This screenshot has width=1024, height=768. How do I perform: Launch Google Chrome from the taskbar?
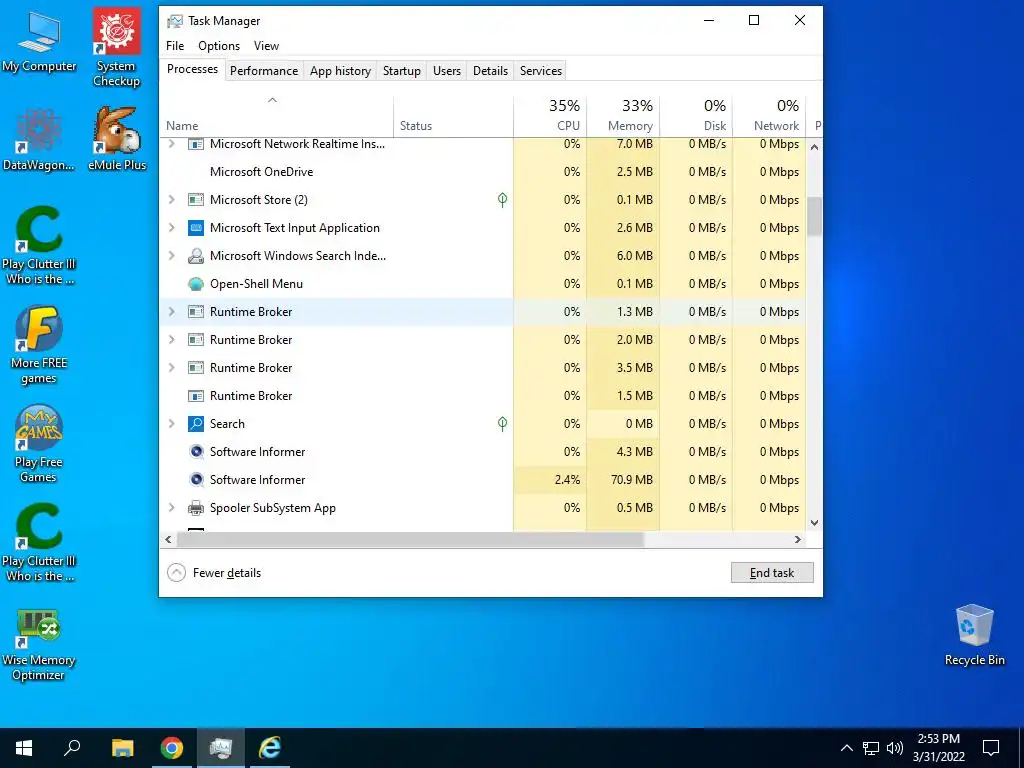click(x=172, y=748)
